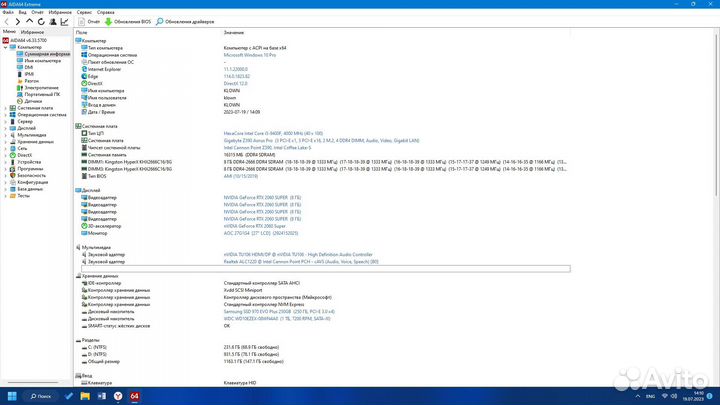Open the Windows Start button

(12, 396)
